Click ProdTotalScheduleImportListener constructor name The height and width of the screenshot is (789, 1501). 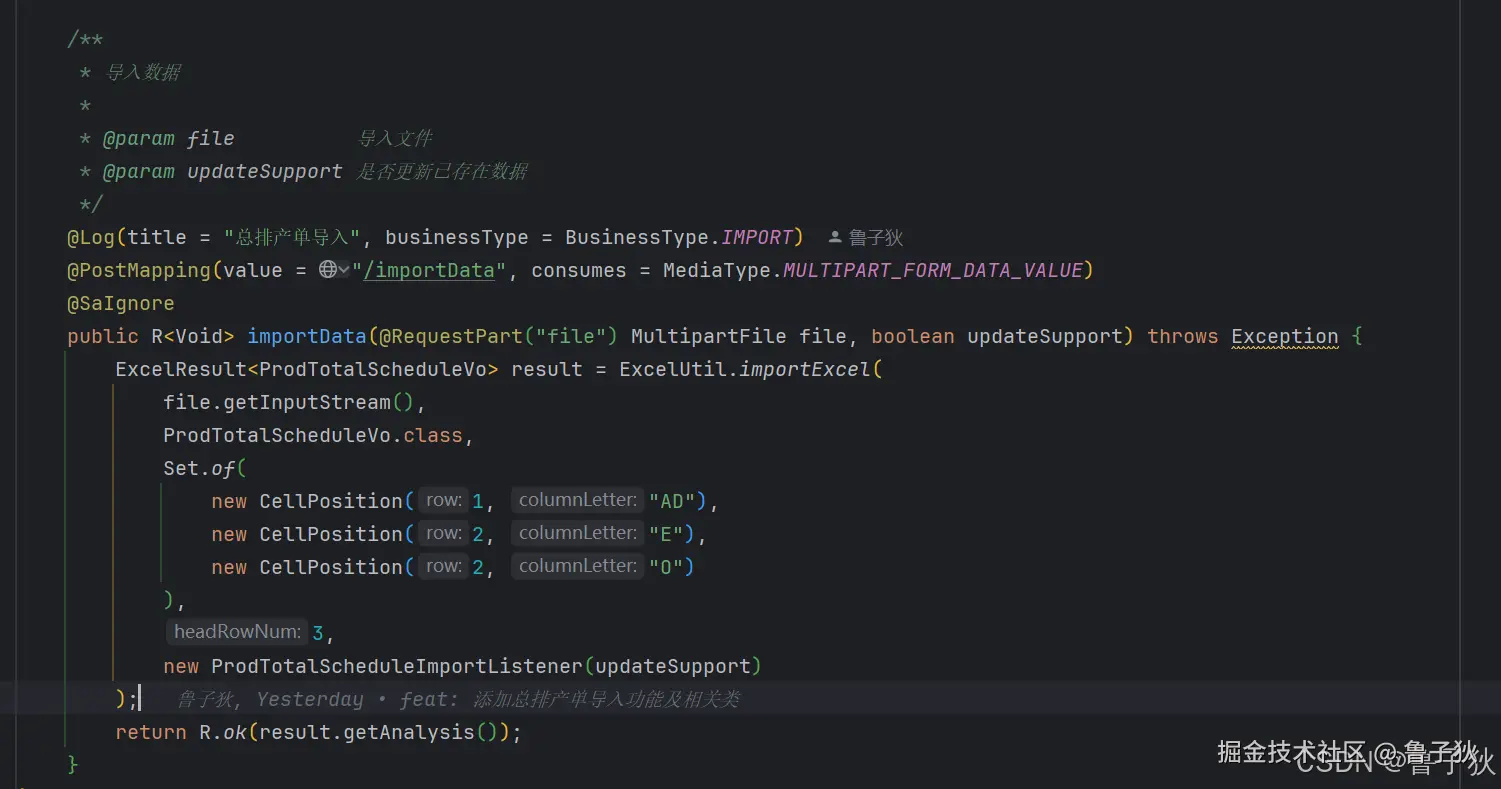pos(397,665)
